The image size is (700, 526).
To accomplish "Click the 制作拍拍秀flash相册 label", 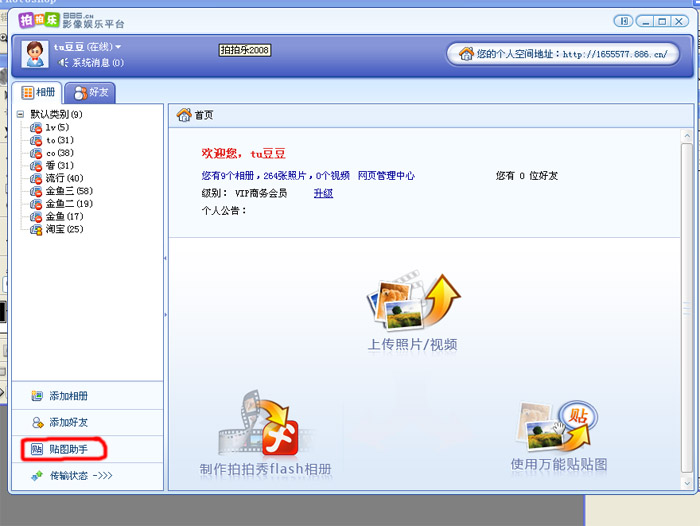I will coord(266,469).
